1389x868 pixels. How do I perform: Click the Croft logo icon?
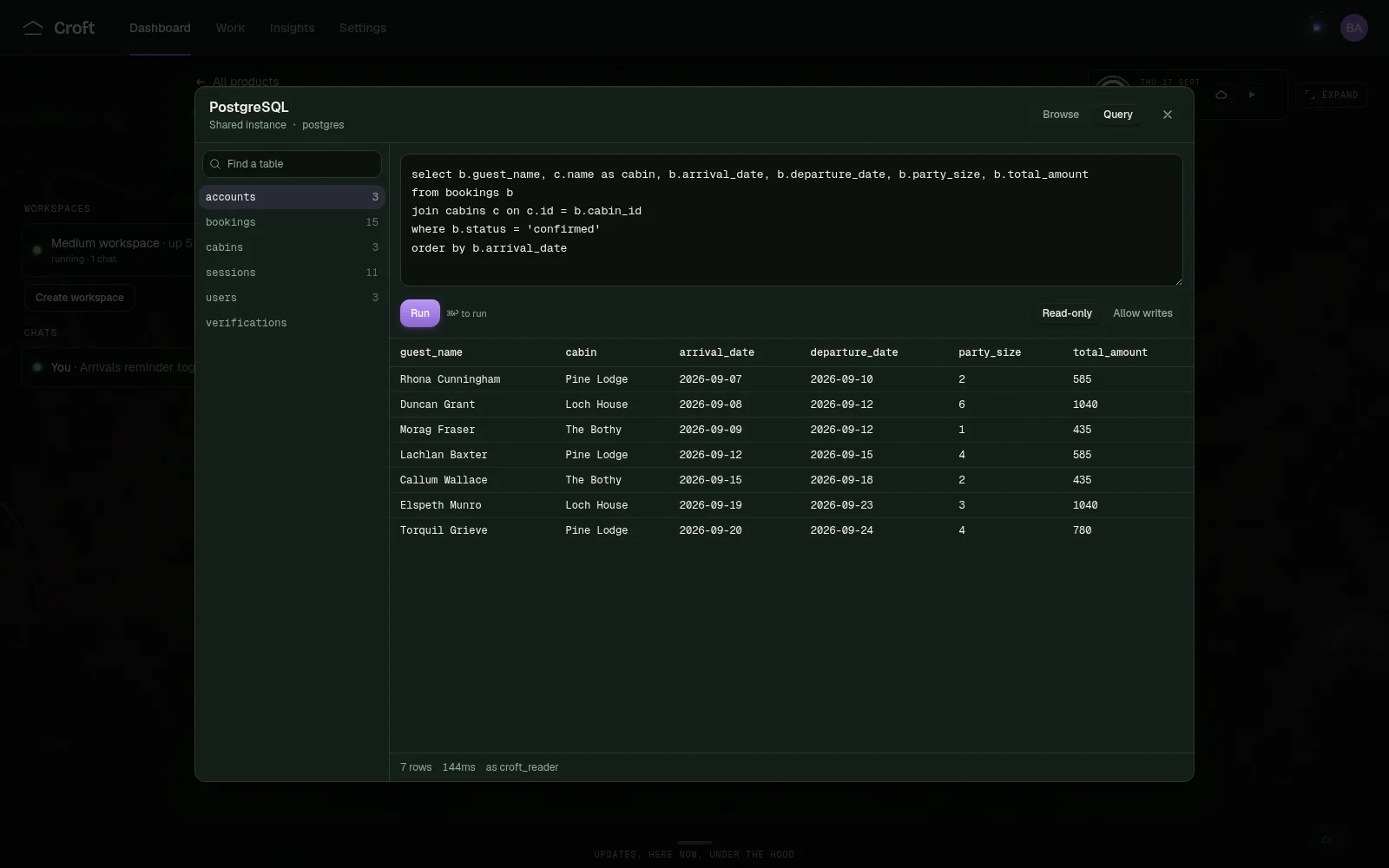tap(33, 28)
